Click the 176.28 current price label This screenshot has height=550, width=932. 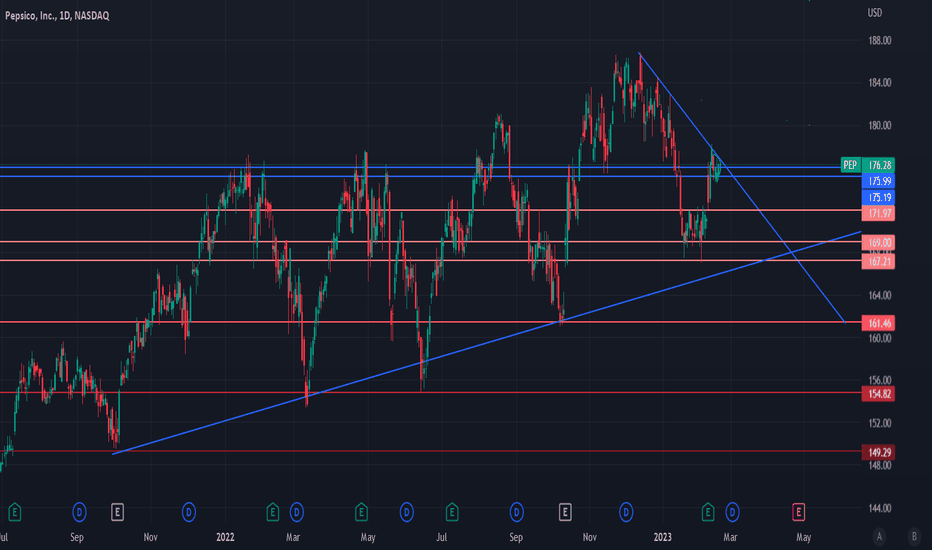click(879, 165)
